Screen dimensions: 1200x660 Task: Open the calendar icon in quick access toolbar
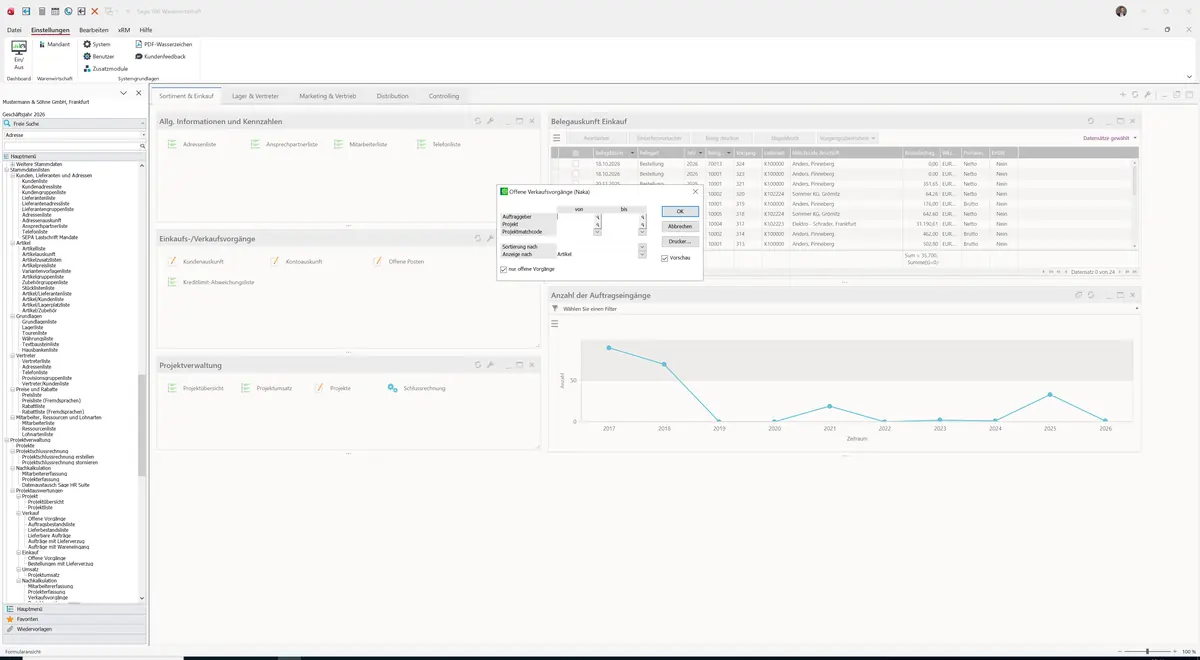(x=55, y=11)
